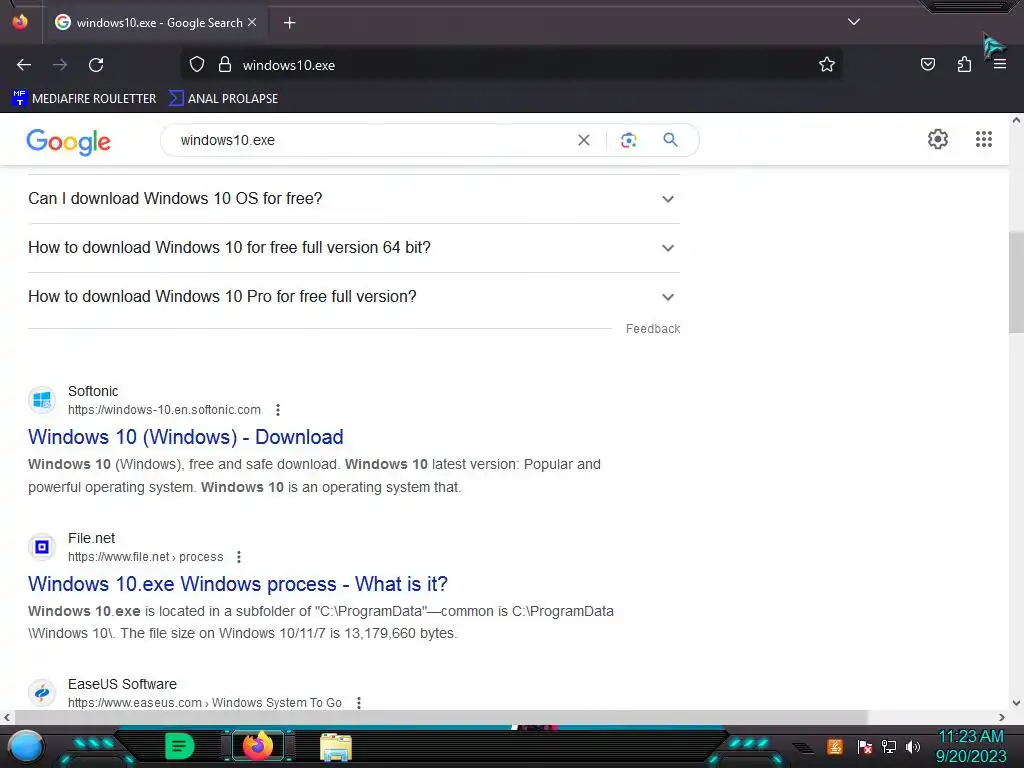Click the scroll down arrow

point(1016,703)
